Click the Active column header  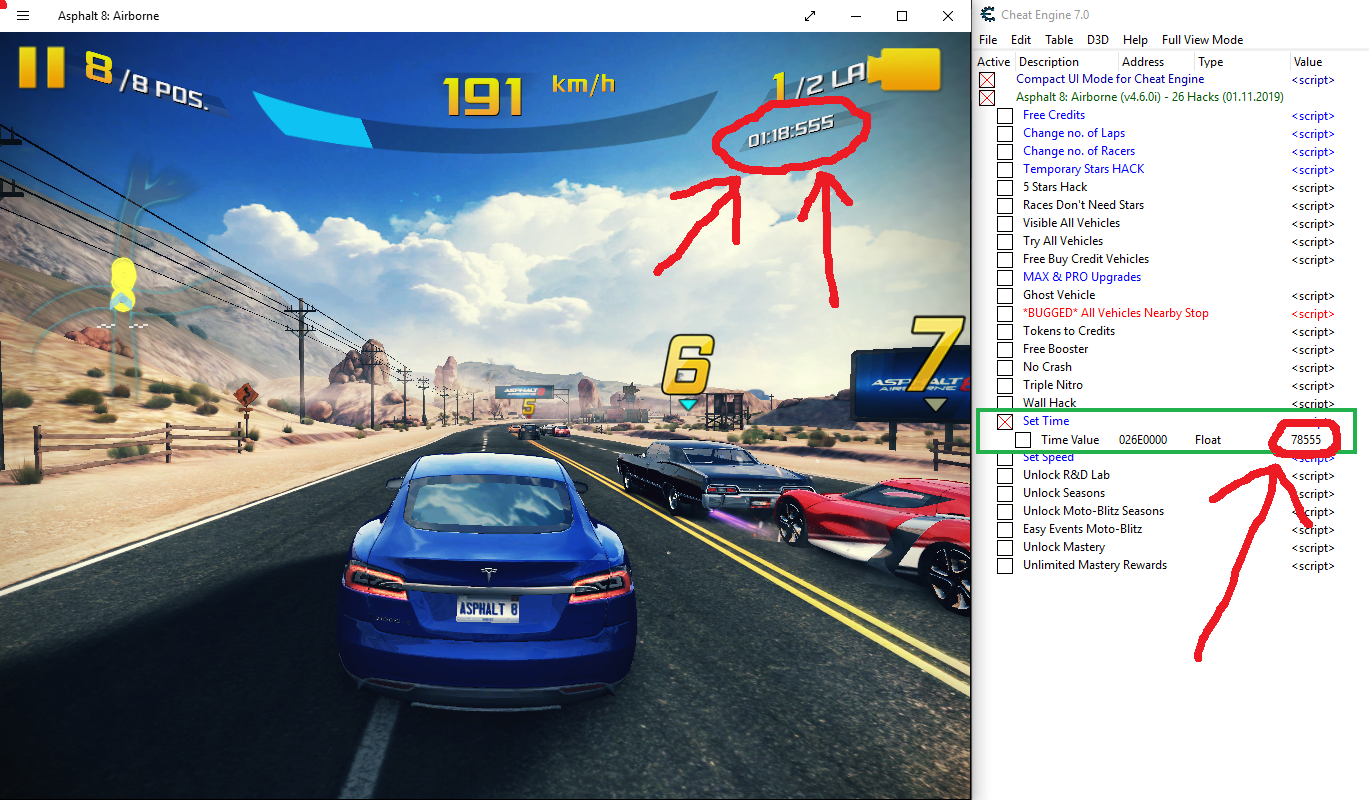[x=994, y=62]
